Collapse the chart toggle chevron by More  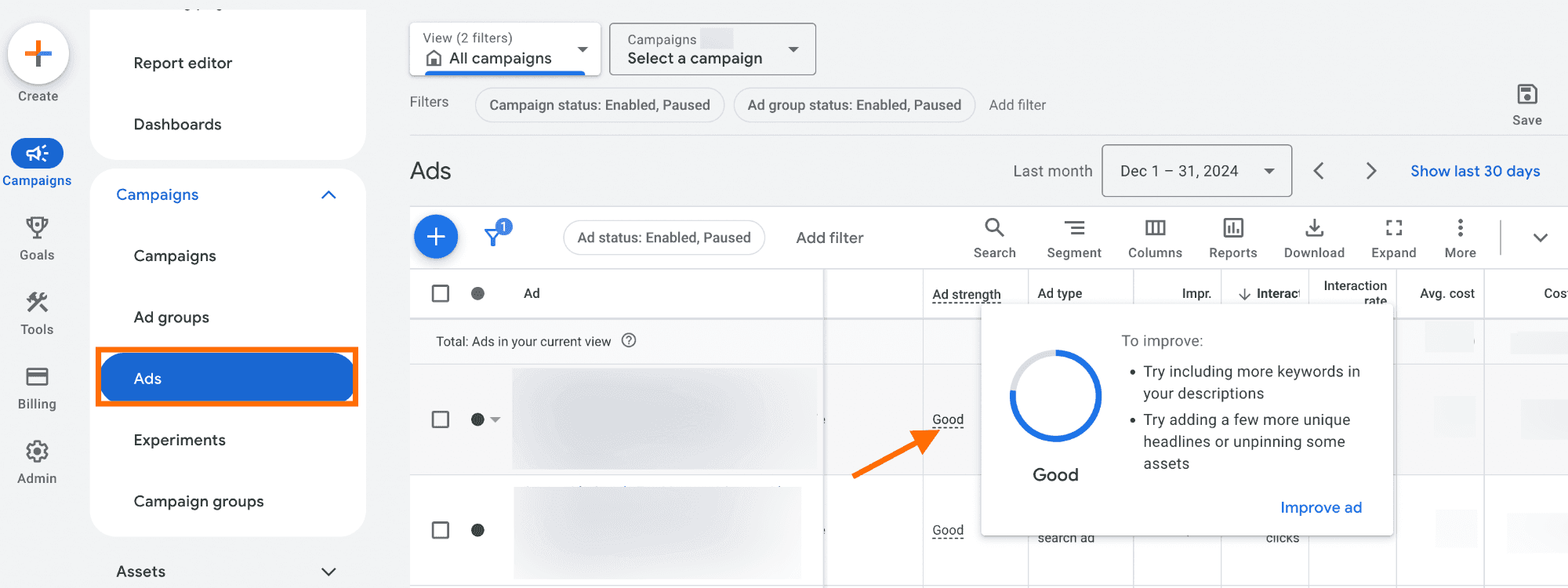click(x=1540, y=238)
